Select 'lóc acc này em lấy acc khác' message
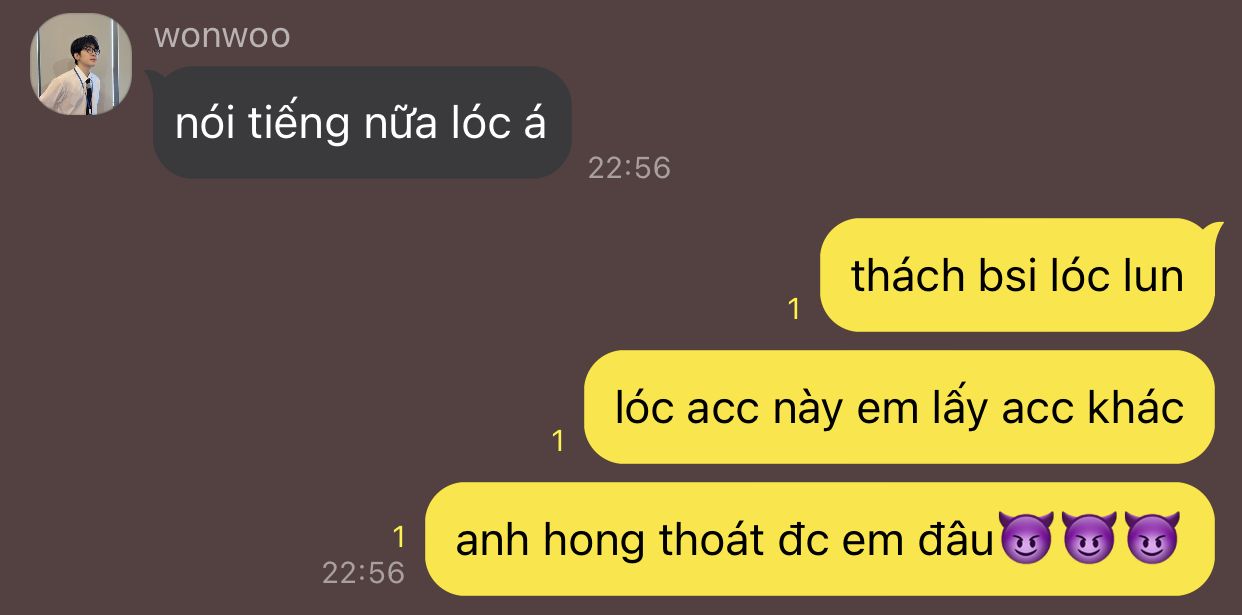This screenshot has width=1242, height=615. [x=899, y=407]
